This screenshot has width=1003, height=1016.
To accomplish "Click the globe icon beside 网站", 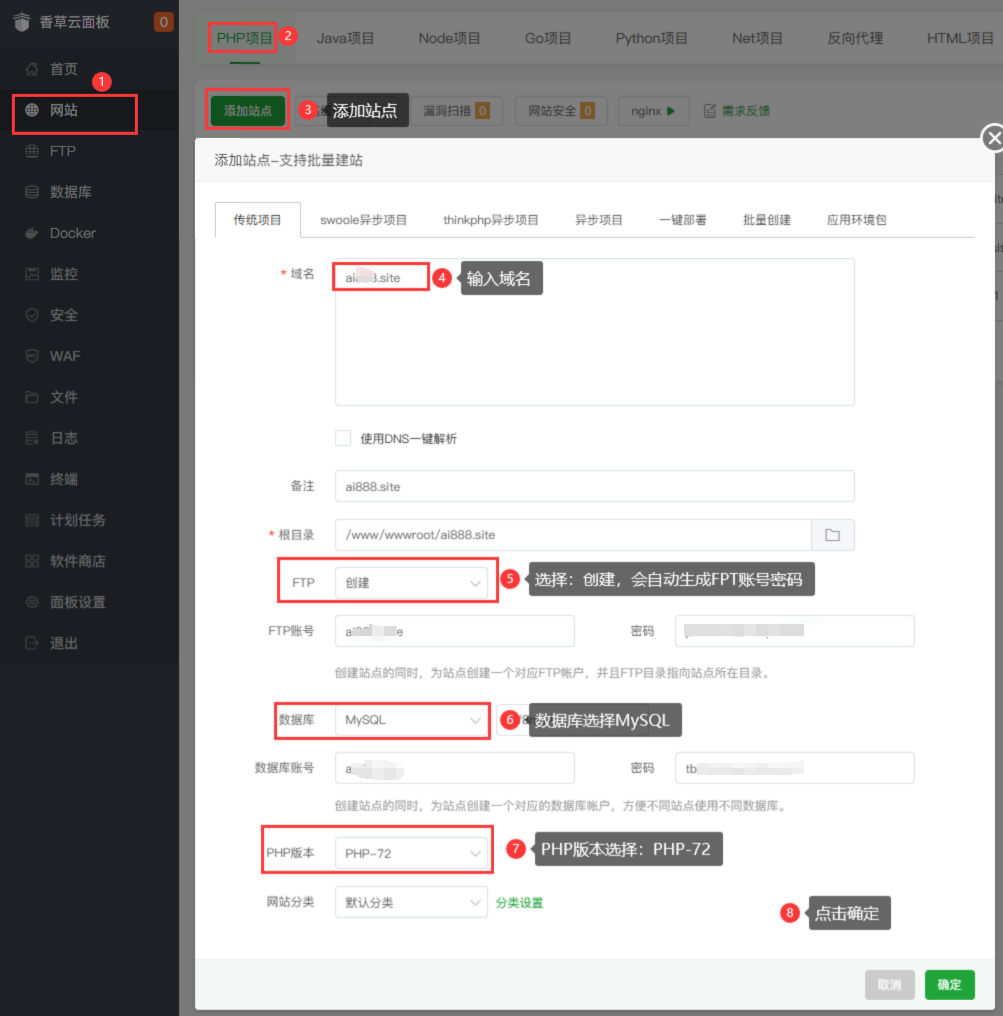I will coord(32,110).
